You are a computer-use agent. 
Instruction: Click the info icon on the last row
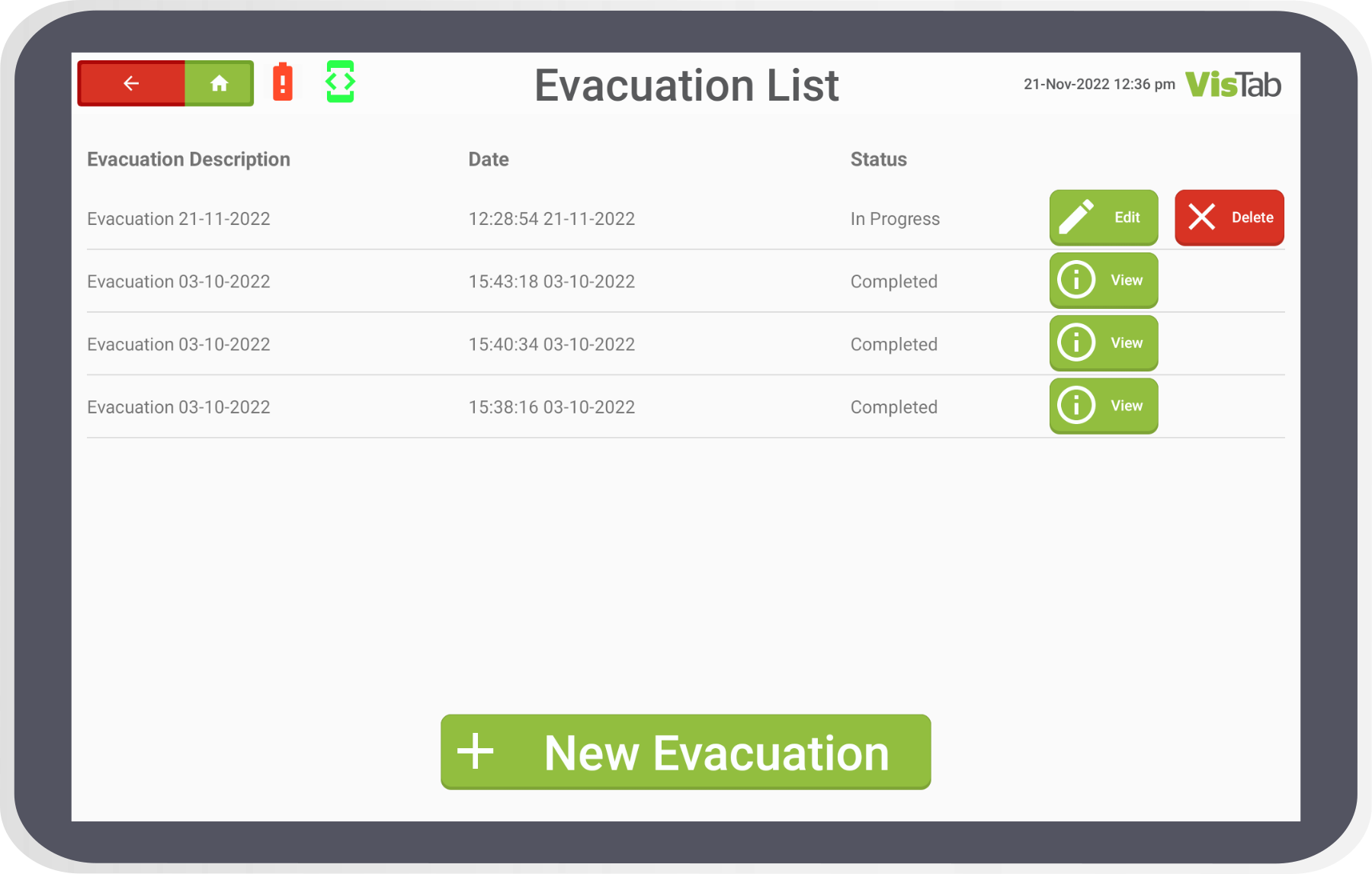click(x=1075, y=406)
